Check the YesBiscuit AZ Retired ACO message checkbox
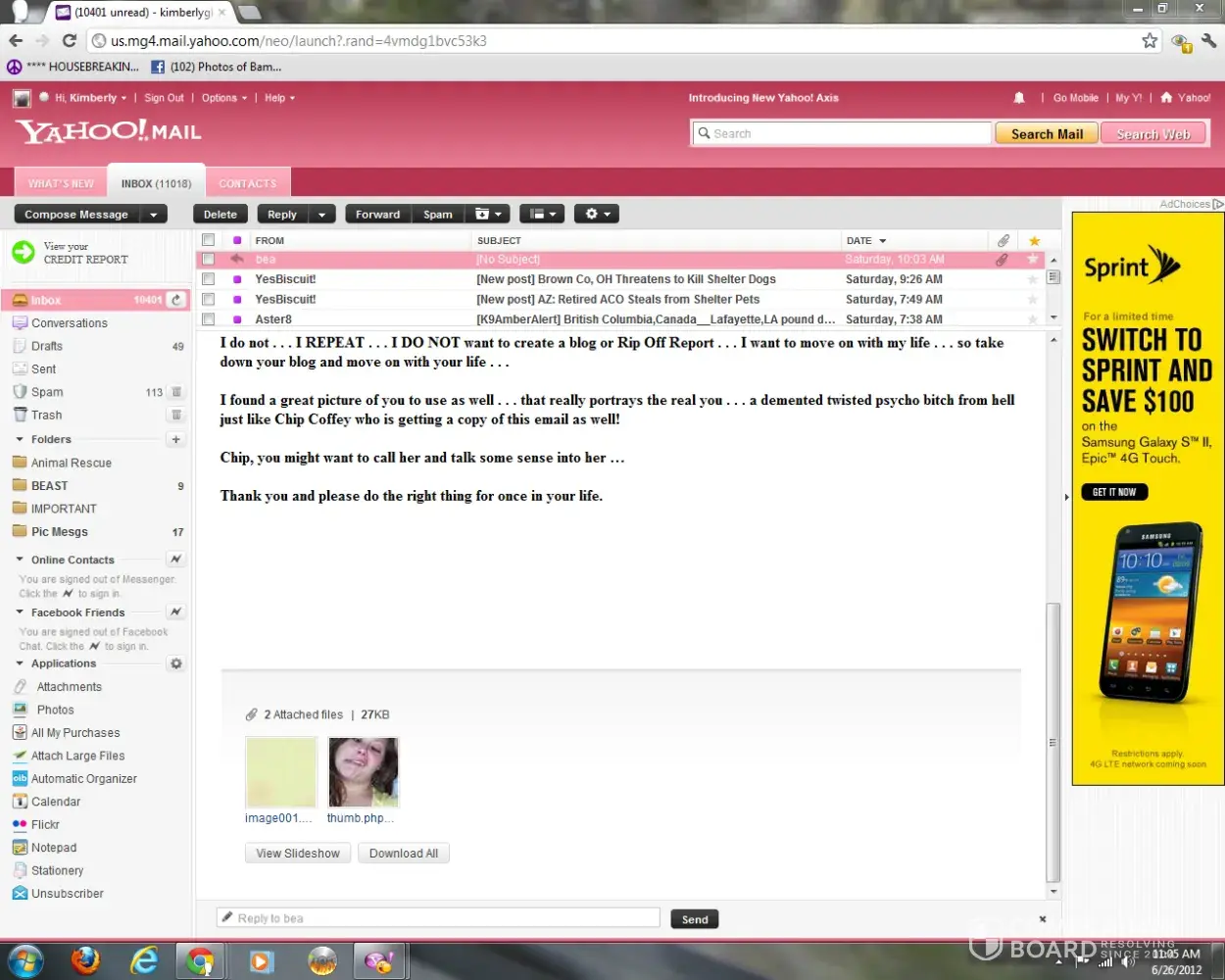Image resolution: width=1225 pixels, height=980 pixels. click(x=208, y=300)
